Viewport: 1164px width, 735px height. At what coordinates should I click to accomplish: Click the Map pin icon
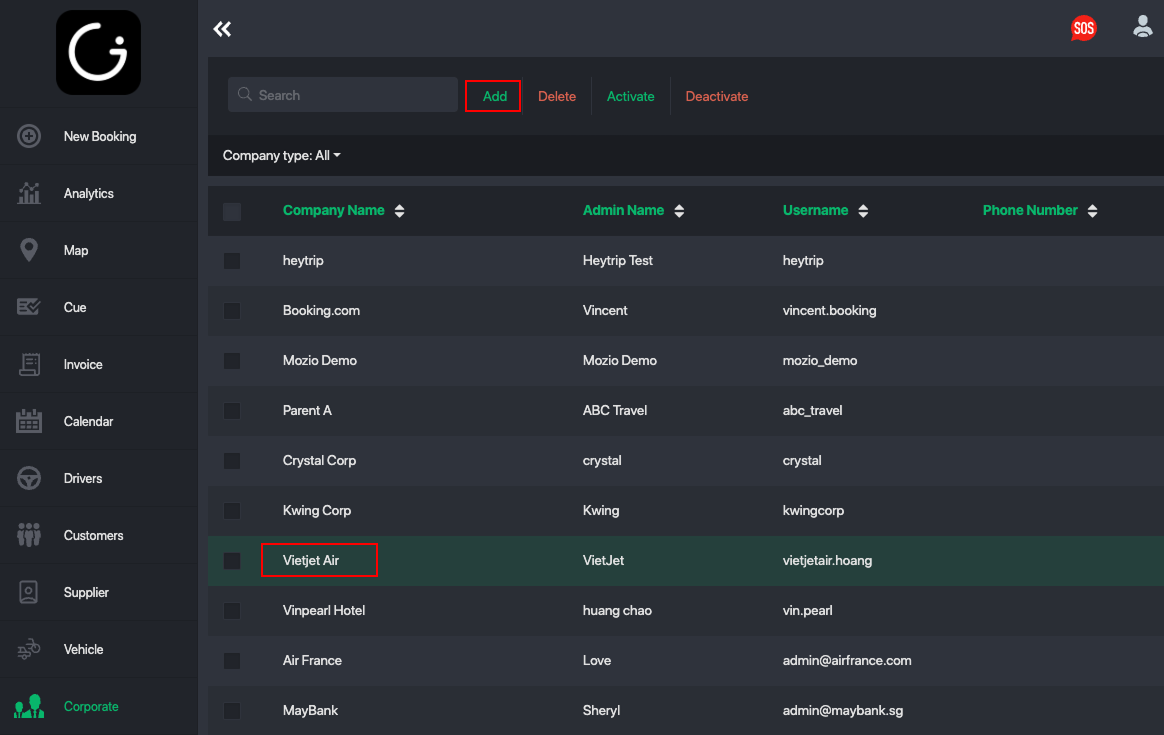point(29,250)
